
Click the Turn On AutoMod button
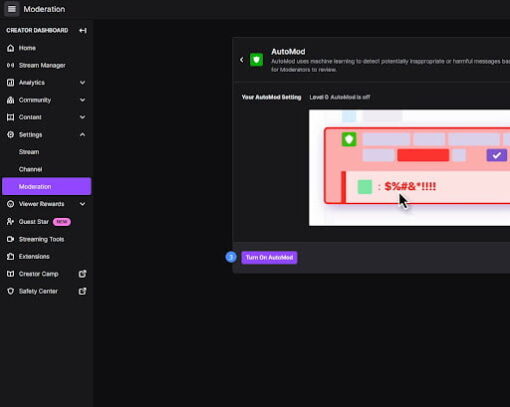[269, 258]
